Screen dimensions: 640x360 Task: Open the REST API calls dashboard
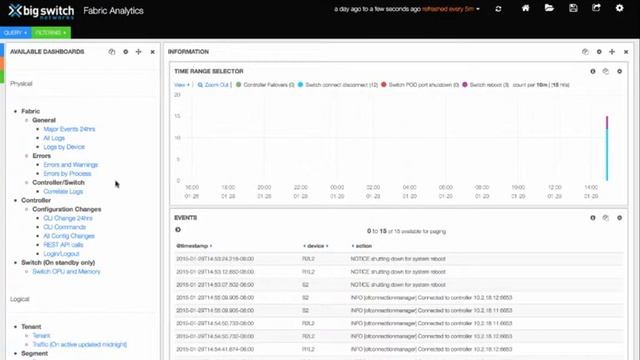click(63, 245)
